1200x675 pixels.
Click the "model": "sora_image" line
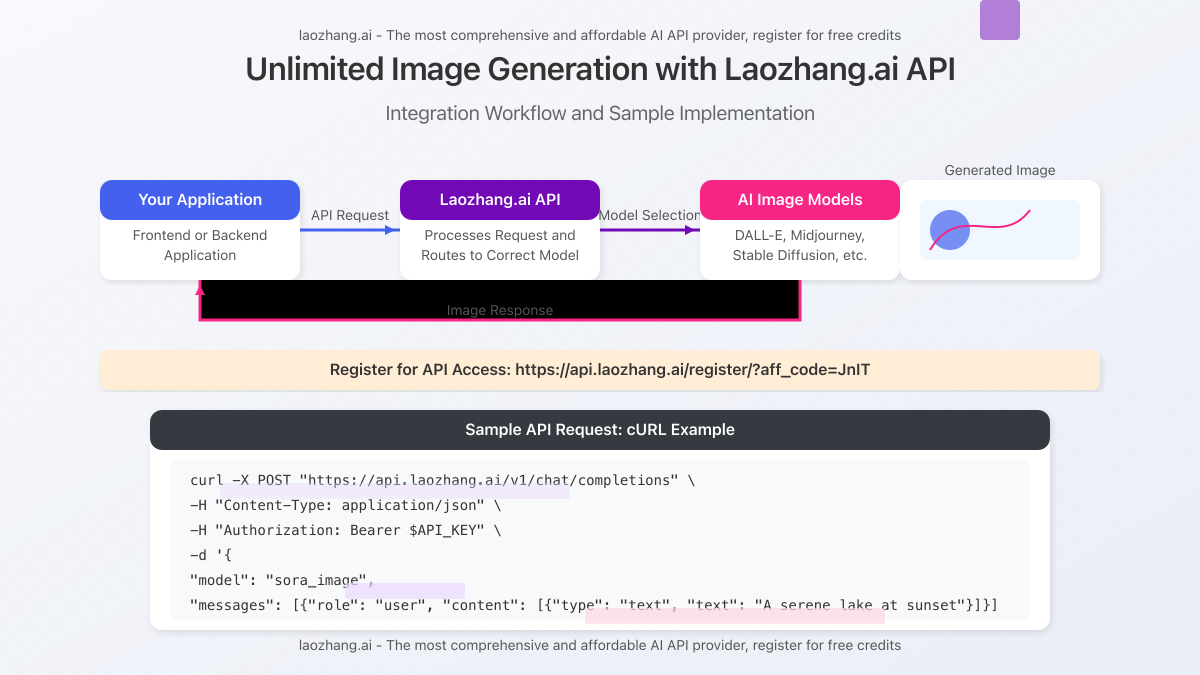coord(282,580)
